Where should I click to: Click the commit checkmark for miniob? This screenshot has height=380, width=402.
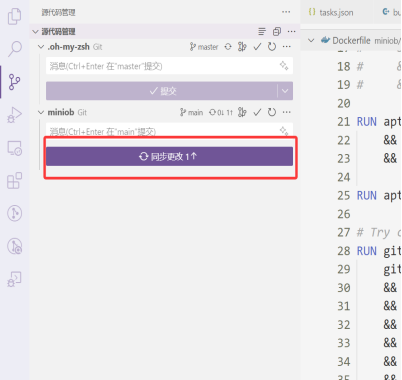[257, 112]
